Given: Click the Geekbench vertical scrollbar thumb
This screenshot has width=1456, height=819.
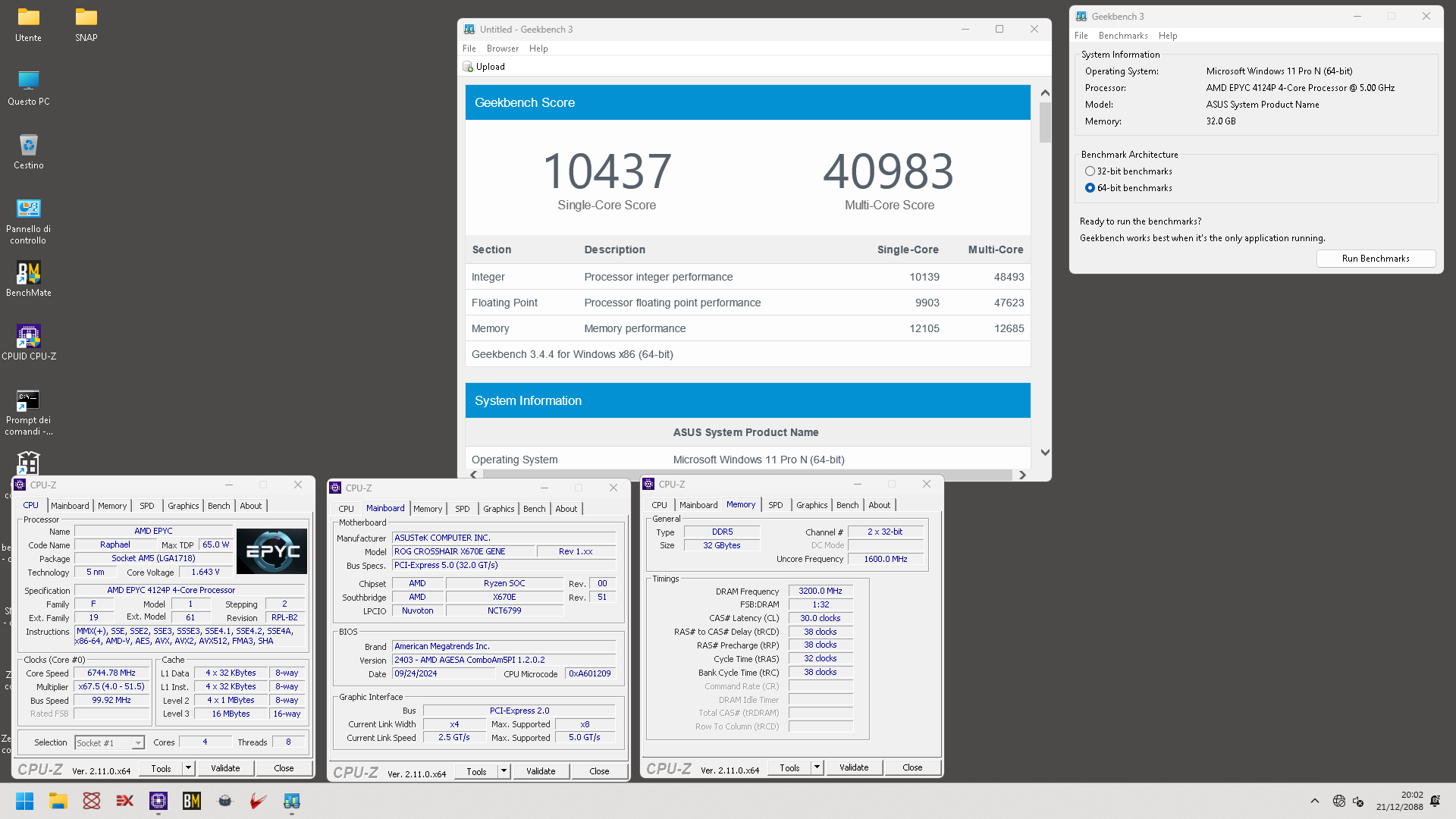Looking at the screenshot, I should (x=1045, y=122).
